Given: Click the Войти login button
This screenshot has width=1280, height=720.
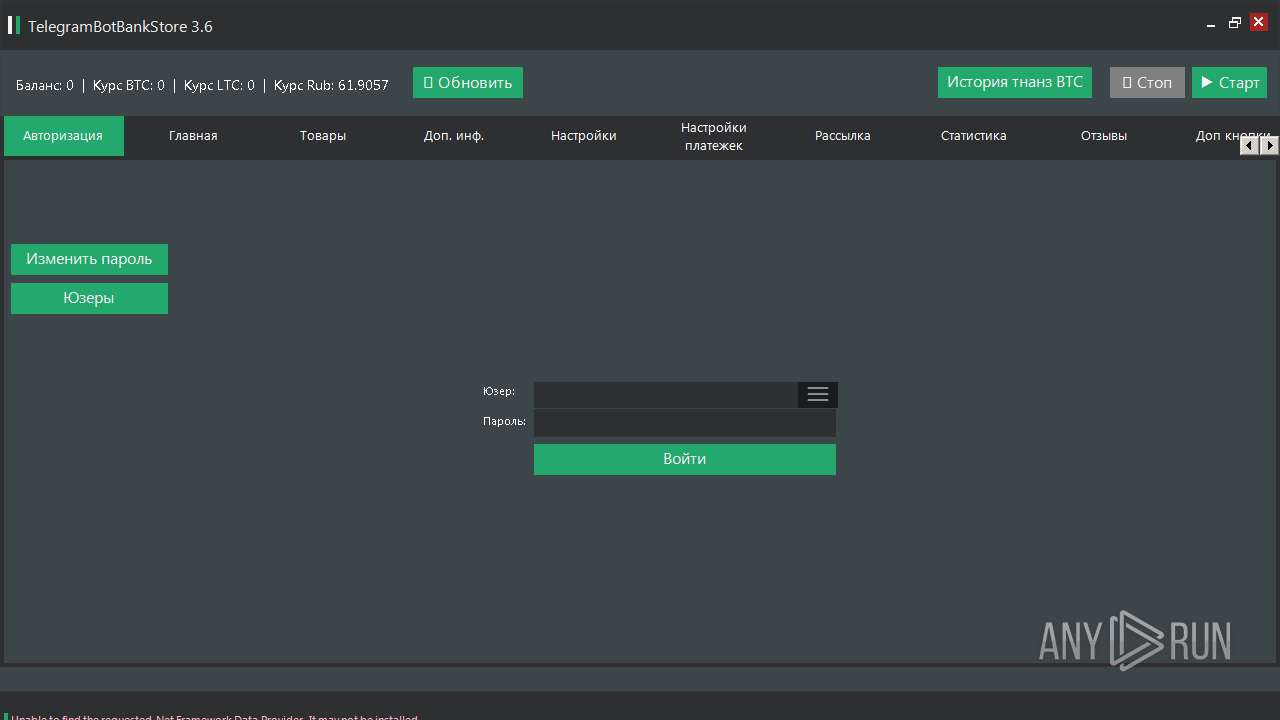Looking at the screenshot, I should pos(685,459).
